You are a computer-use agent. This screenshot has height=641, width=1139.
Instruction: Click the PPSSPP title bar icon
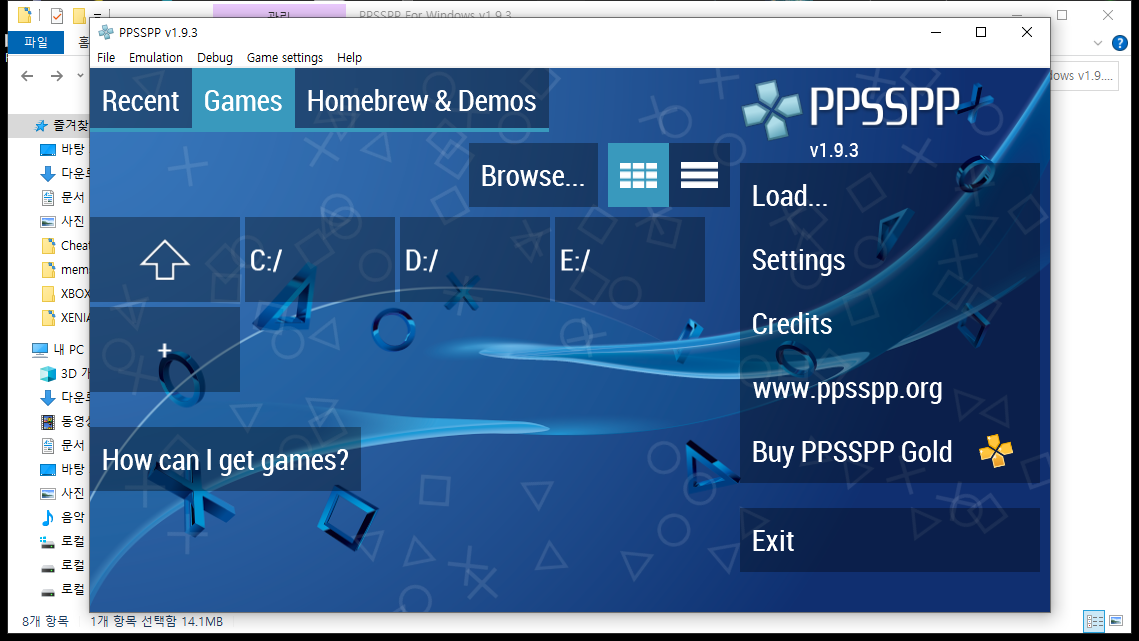pos(106,32)
